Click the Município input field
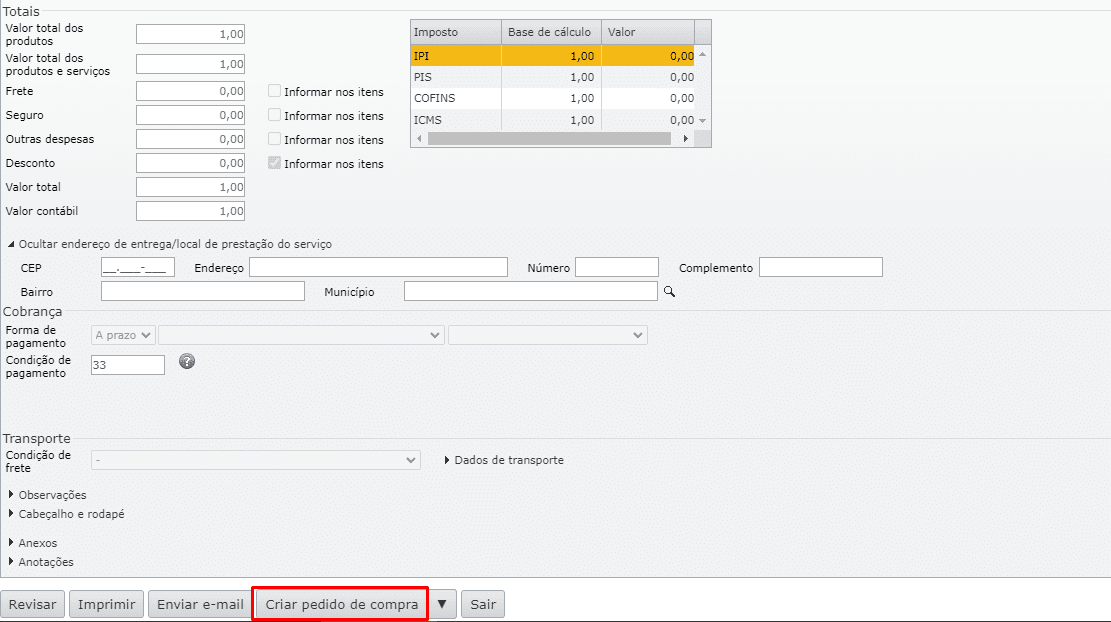 click(531, 291)
